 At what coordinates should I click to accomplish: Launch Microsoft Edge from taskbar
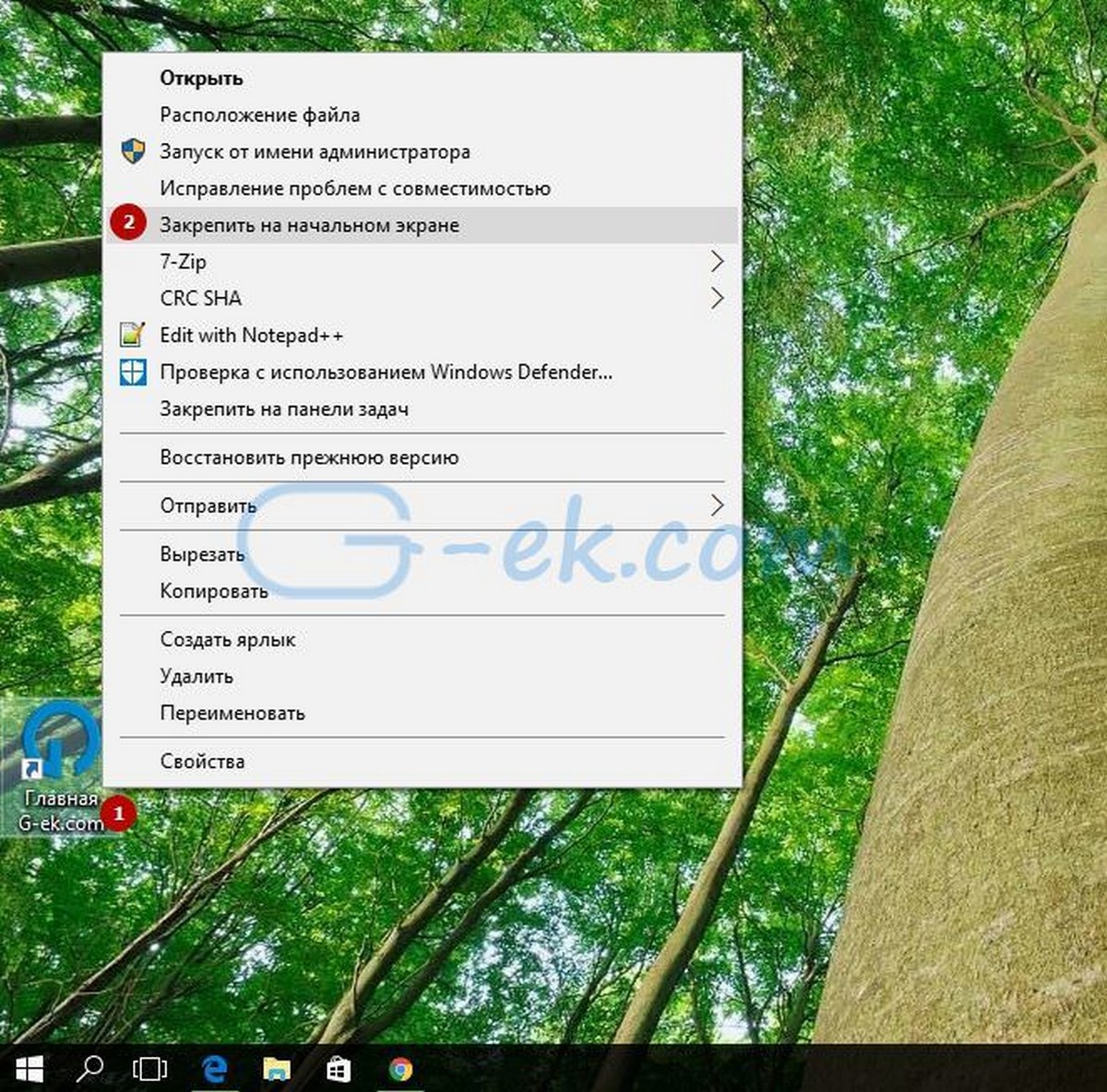215,1069
